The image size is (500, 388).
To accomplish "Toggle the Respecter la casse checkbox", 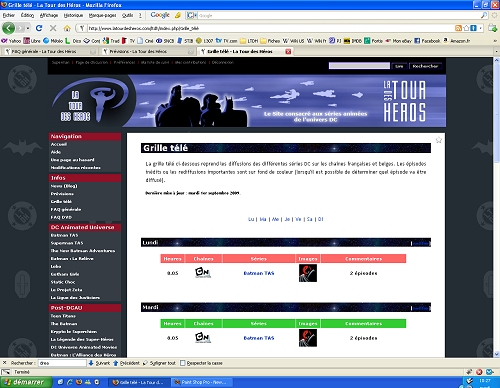I will [x=183, y=363].
